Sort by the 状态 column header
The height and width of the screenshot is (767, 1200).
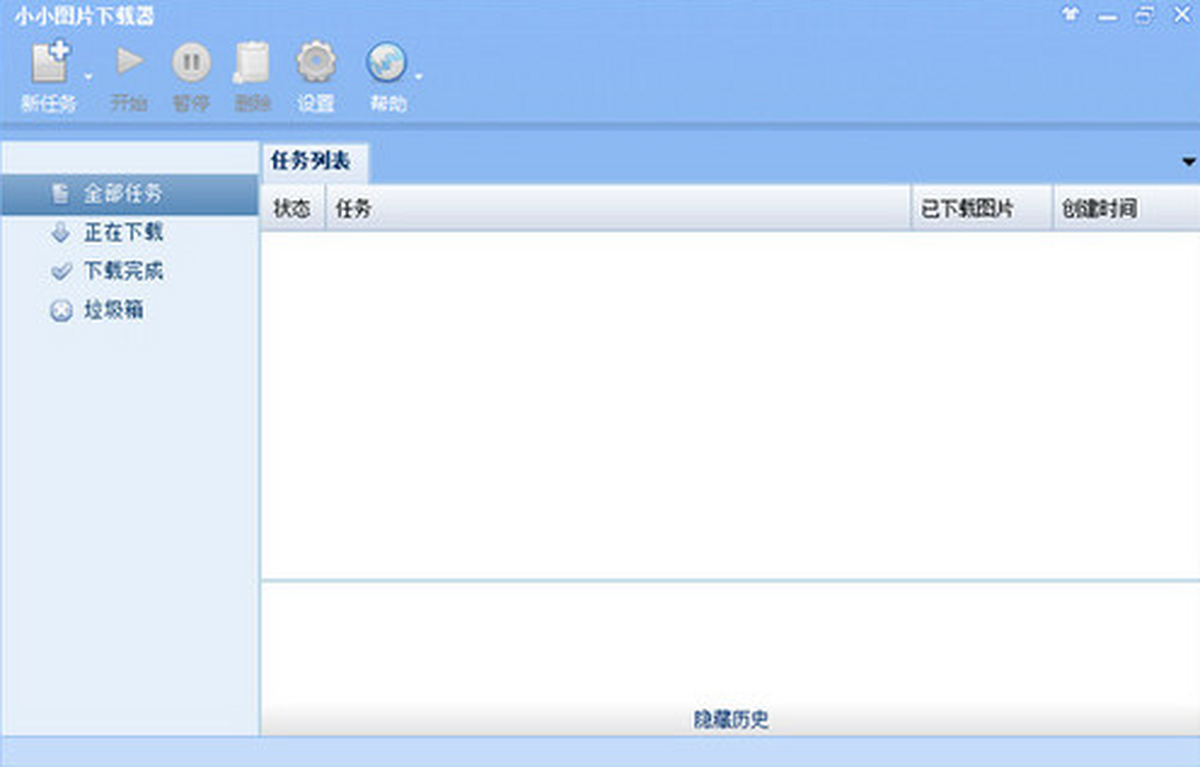292,209
